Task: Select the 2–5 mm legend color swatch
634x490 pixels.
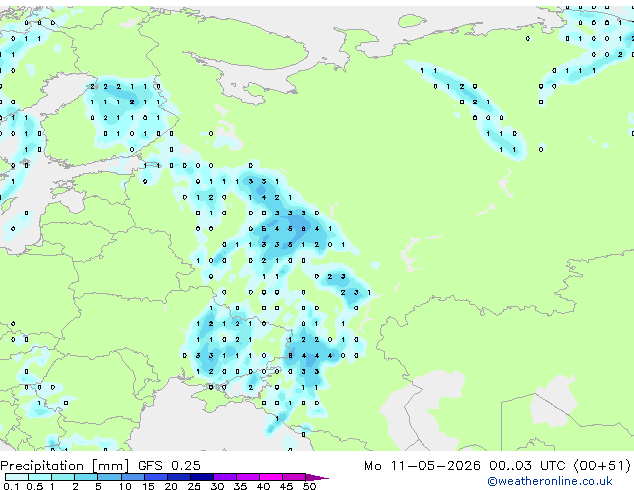Action: [86, 477]
